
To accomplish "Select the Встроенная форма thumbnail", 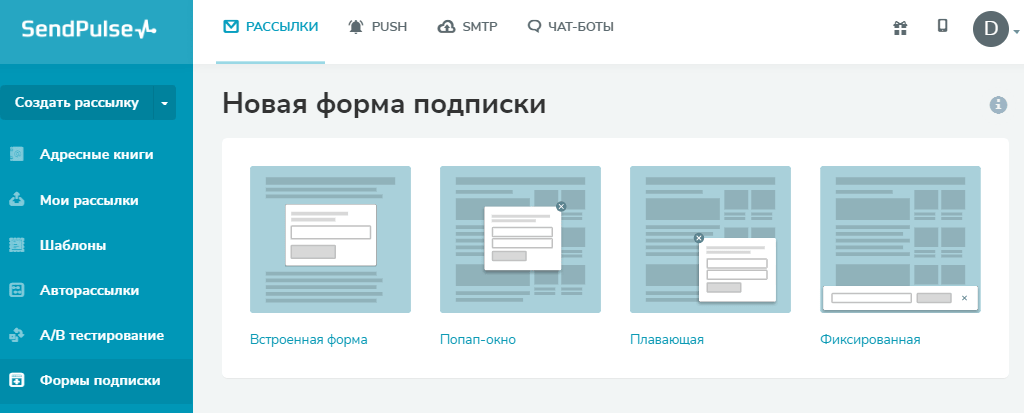I will point(330,239).
